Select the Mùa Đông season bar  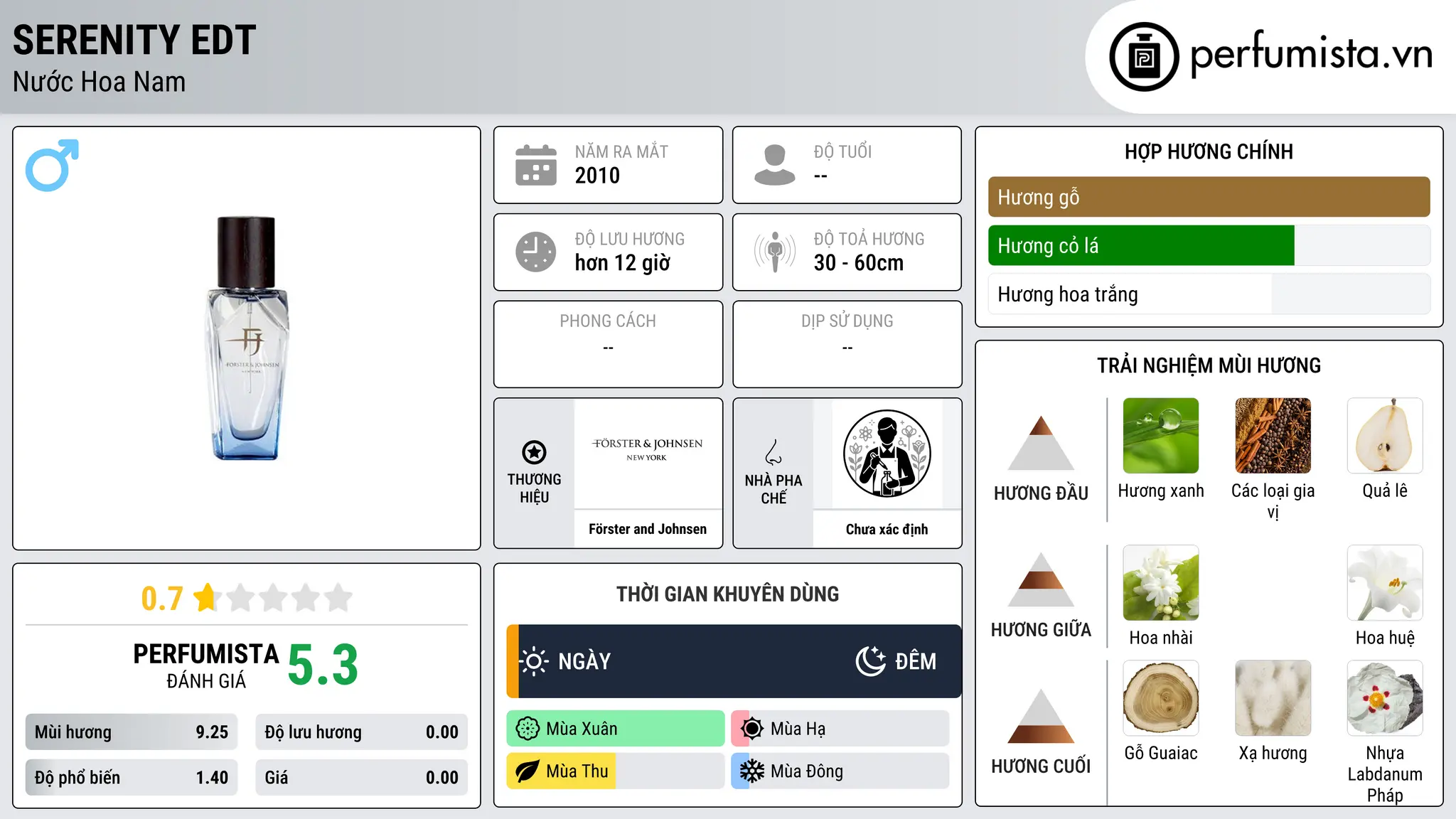(840, 771)
